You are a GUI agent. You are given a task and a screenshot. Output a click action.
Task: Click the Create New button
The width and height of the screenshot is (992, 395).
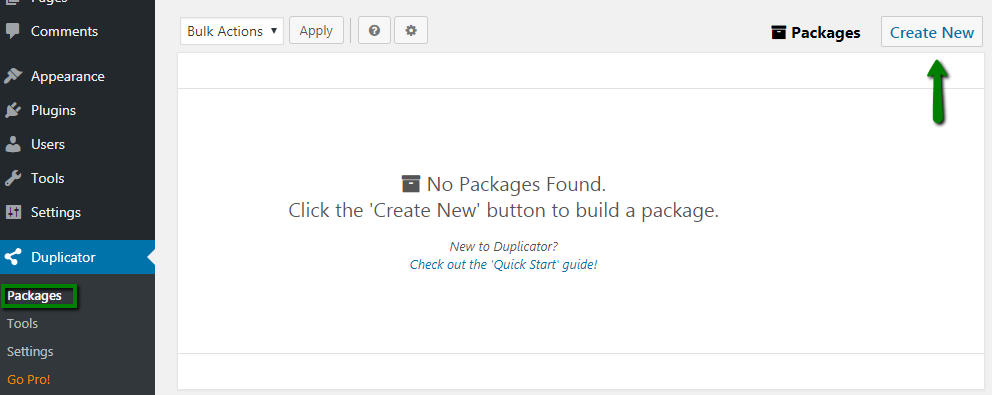point(932,32)
